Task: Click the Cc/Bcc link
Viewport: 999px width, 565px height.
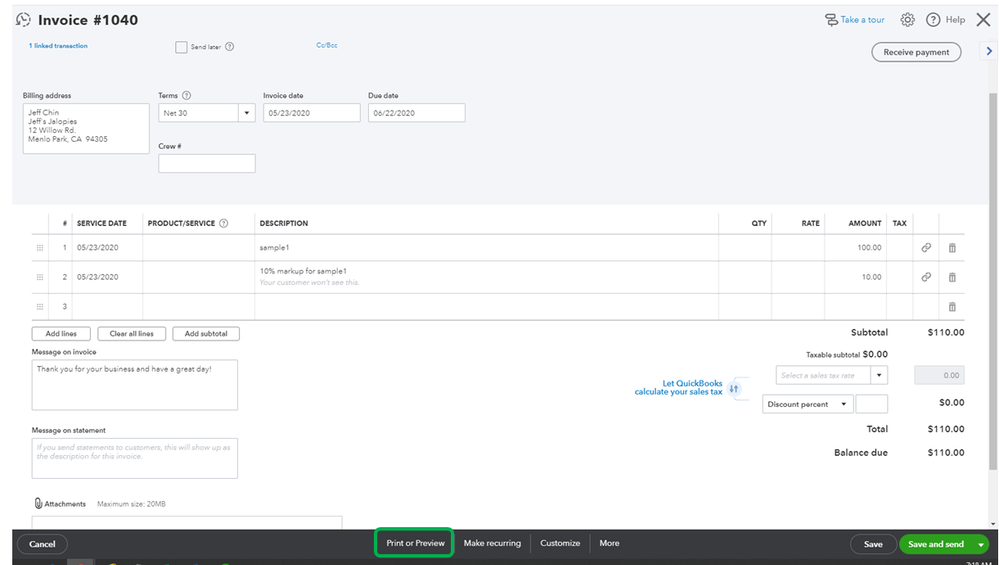Action: click(x=327, y=45)
